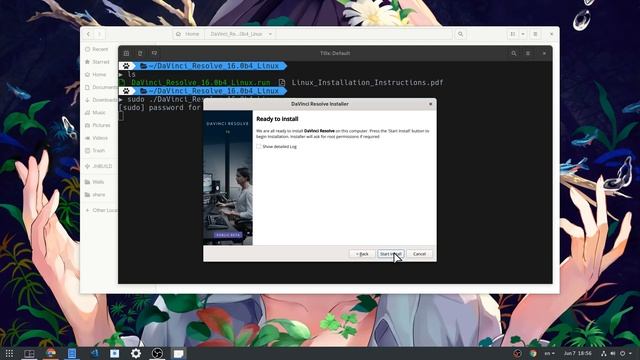Open the clock showing Jun 7 18:56

tap(578, 353)
